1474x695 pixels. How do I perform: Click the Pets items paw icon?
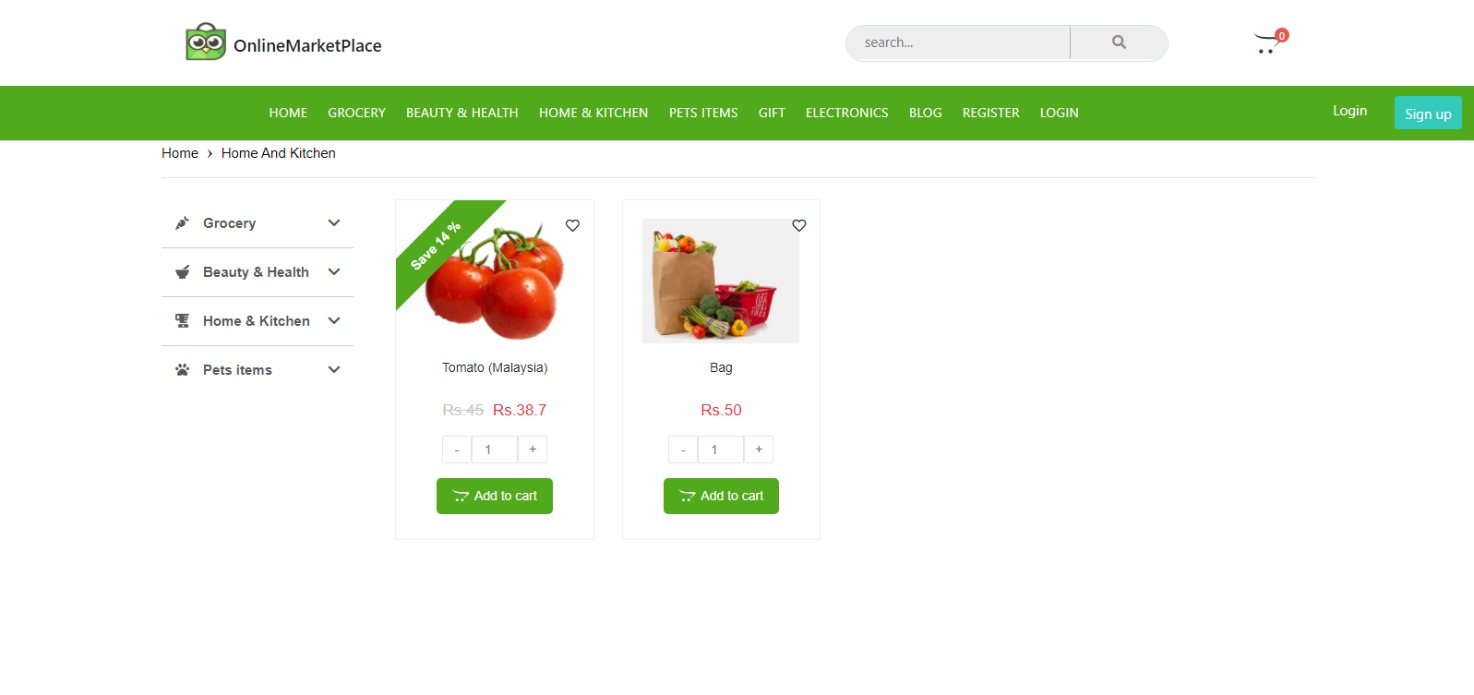[x=182, y=370]
